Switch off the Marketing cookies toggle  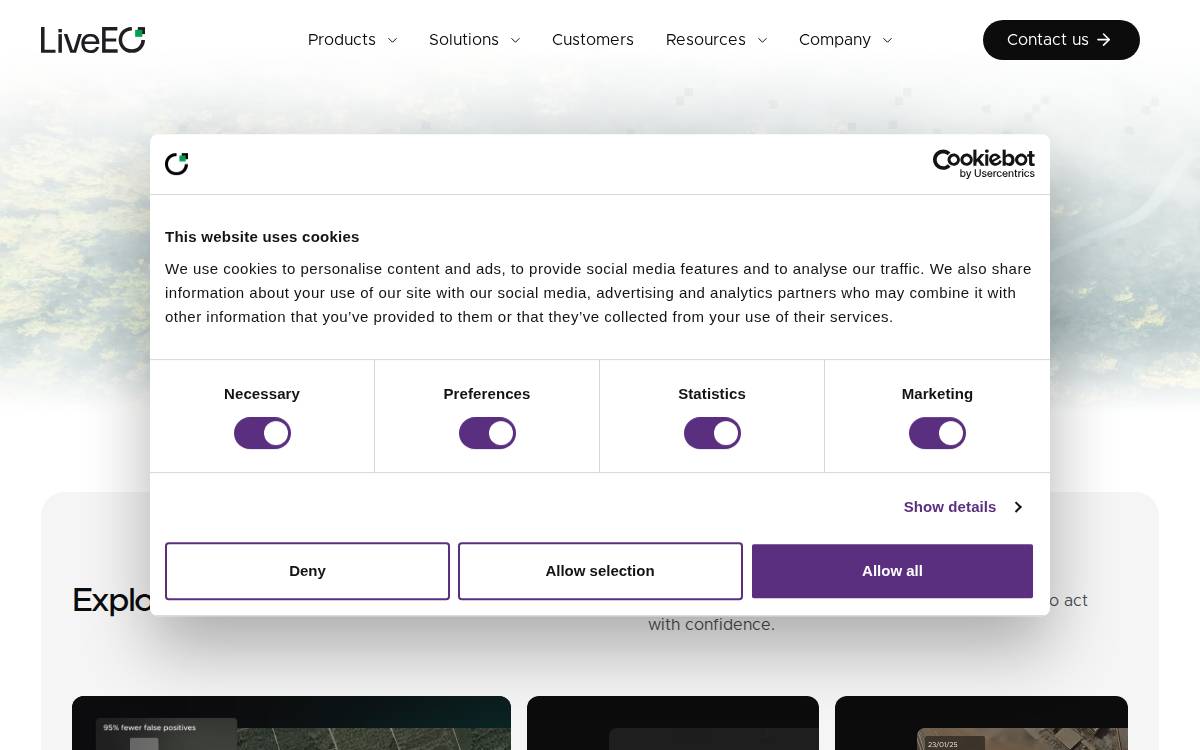pos(937,433)
